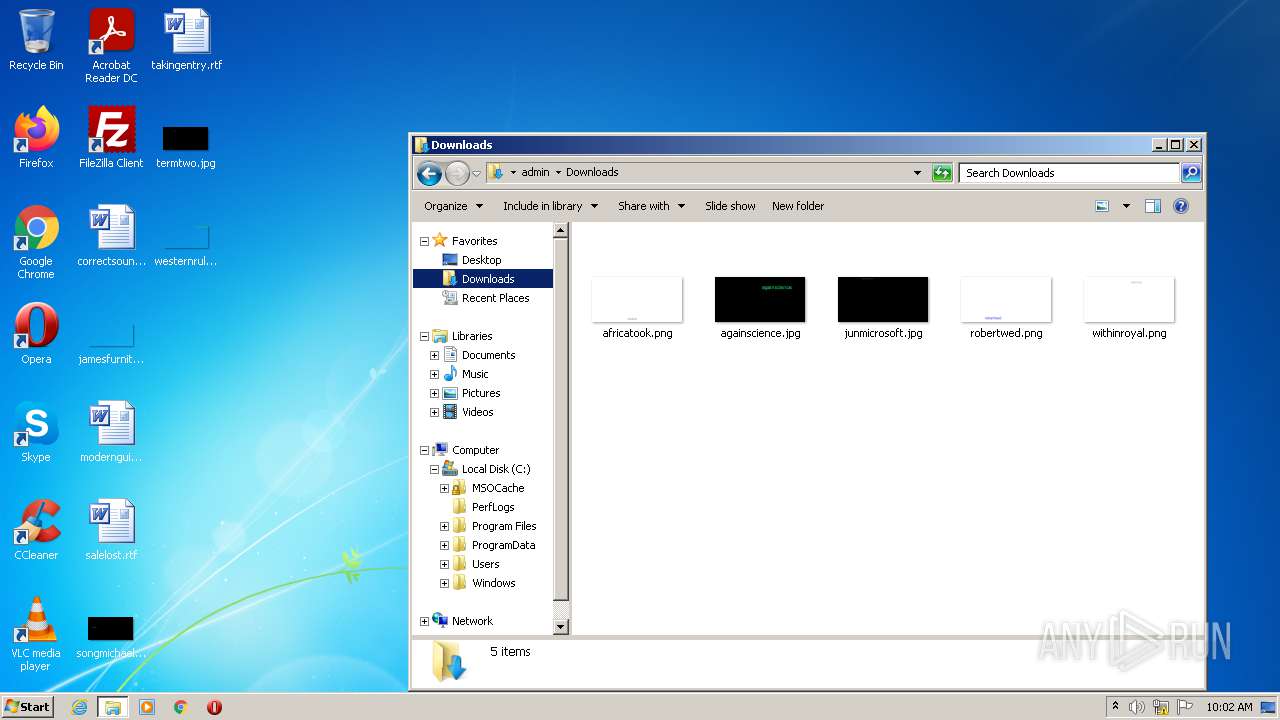The height and width of the screenshot is (720, 1280).
Task: Click admin in the address breadcrumb
Action: click(535, 172)
